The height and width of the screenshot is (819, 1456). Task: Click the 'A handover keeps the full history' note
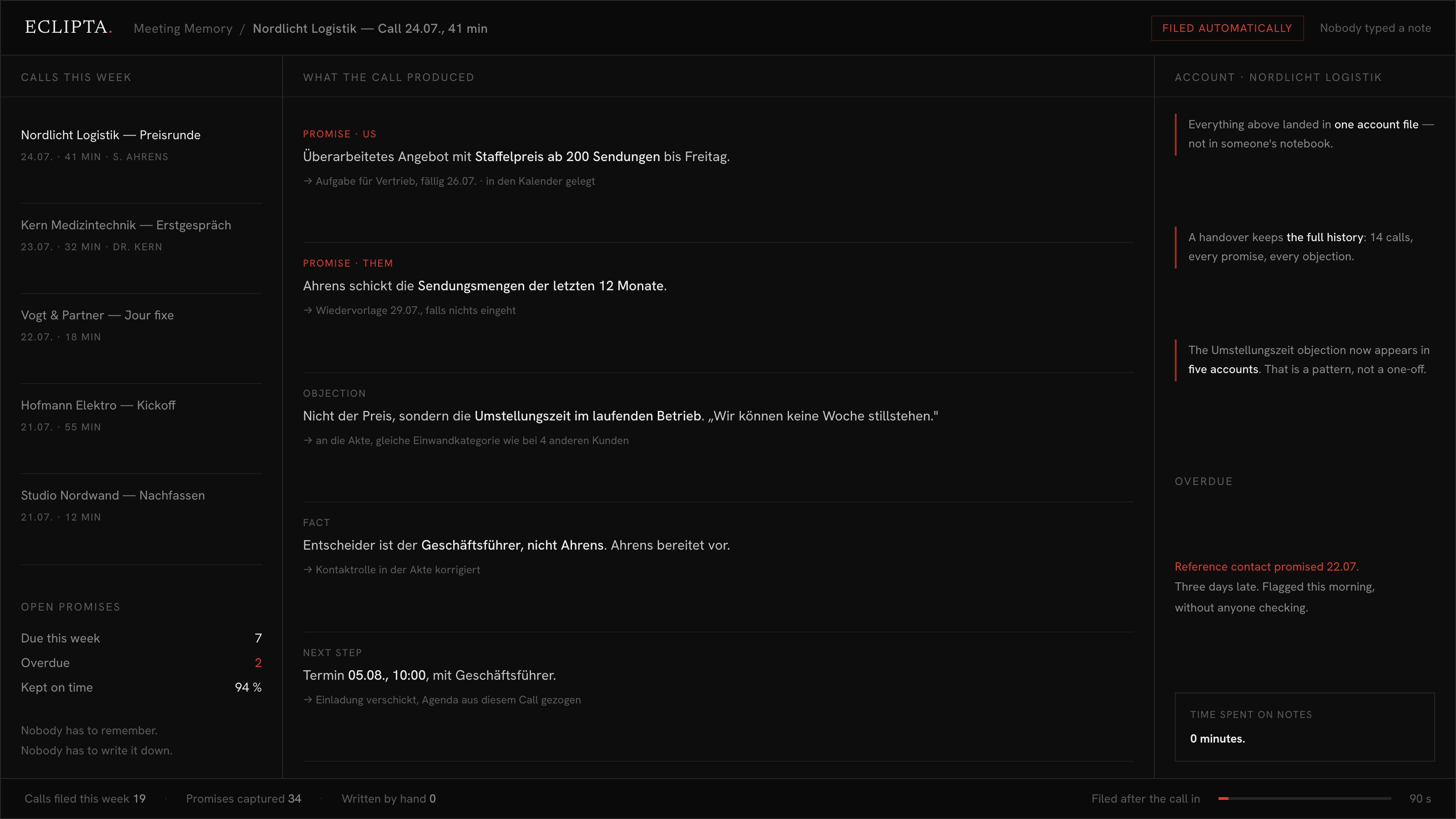click(x=1304, y=247)
